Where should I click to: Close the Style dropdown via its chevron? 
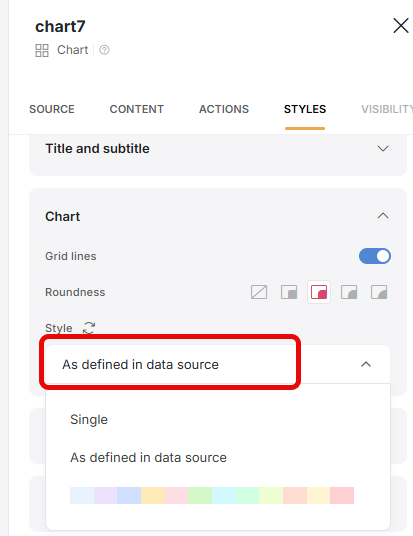(x=366, y=364)
